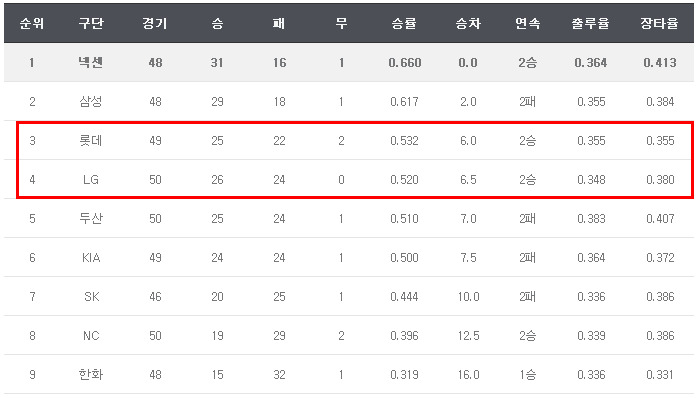Select the 롯데 team name
Viewport: 698px width, 398px height.
tap(91, 141)
